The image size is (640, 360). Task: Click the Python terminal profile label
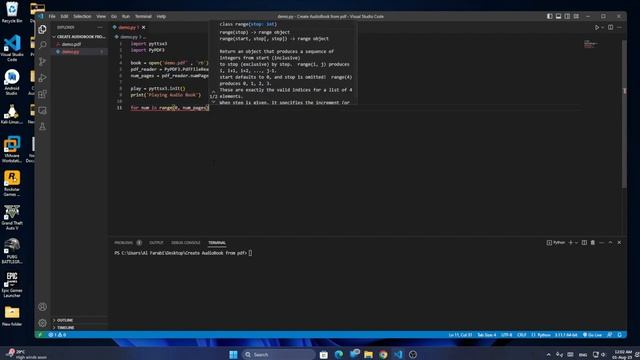556,242
